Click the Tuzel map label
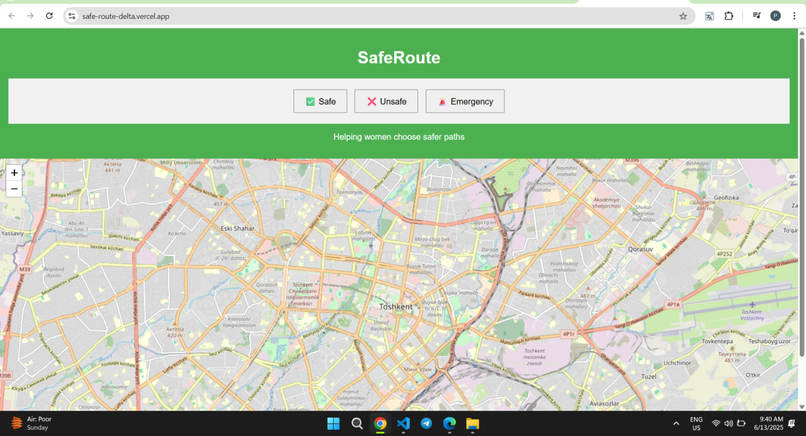 tap(648, 376)
